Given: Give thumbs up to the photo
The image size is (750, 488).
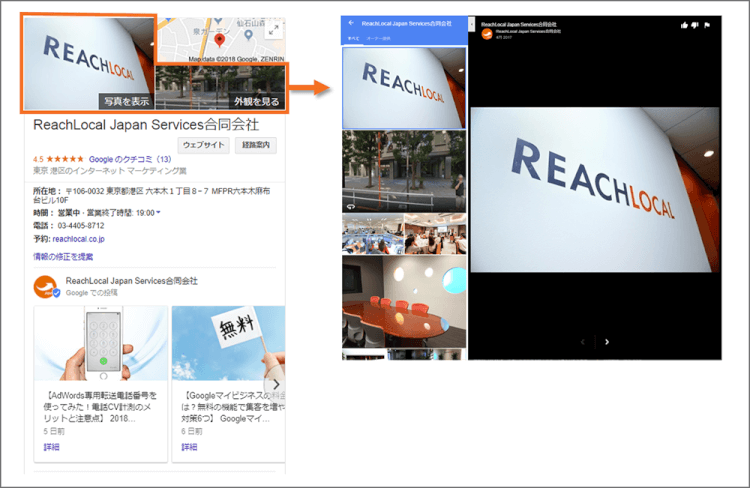Looking at the screenshot, I should click(684, 25).
